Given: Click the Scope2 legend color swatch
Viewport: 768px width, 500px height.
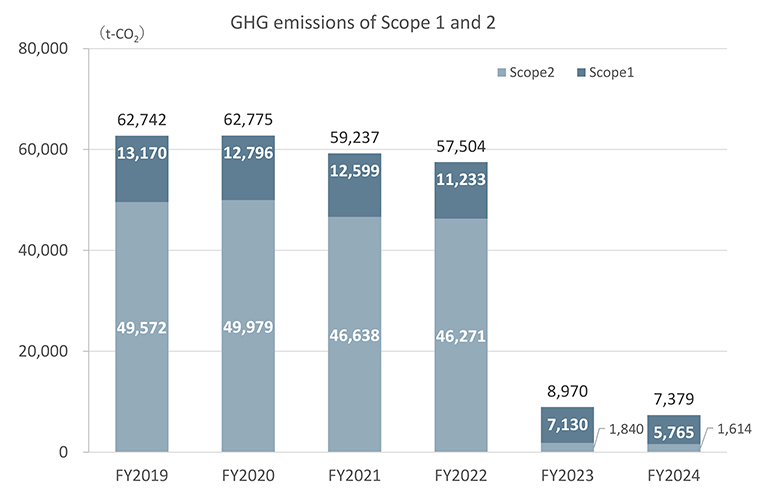Looking at the screenshot, I should [503, 73].
